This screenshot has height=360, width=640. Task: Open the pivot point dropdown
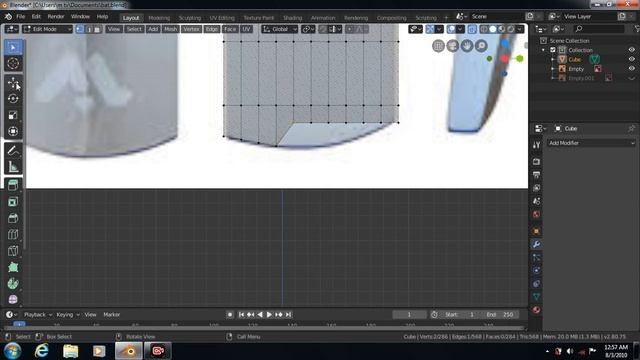308,29
